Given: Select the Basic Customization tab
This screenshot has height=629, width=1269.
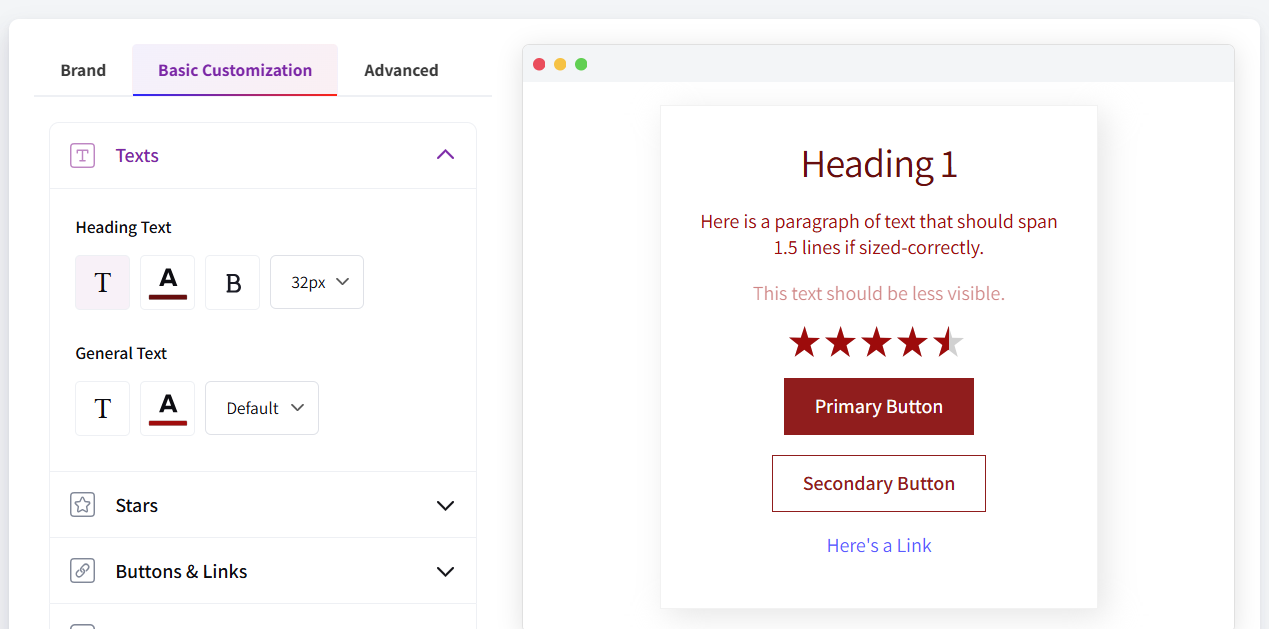Looking at the screenshot, I should pos(235,70).
